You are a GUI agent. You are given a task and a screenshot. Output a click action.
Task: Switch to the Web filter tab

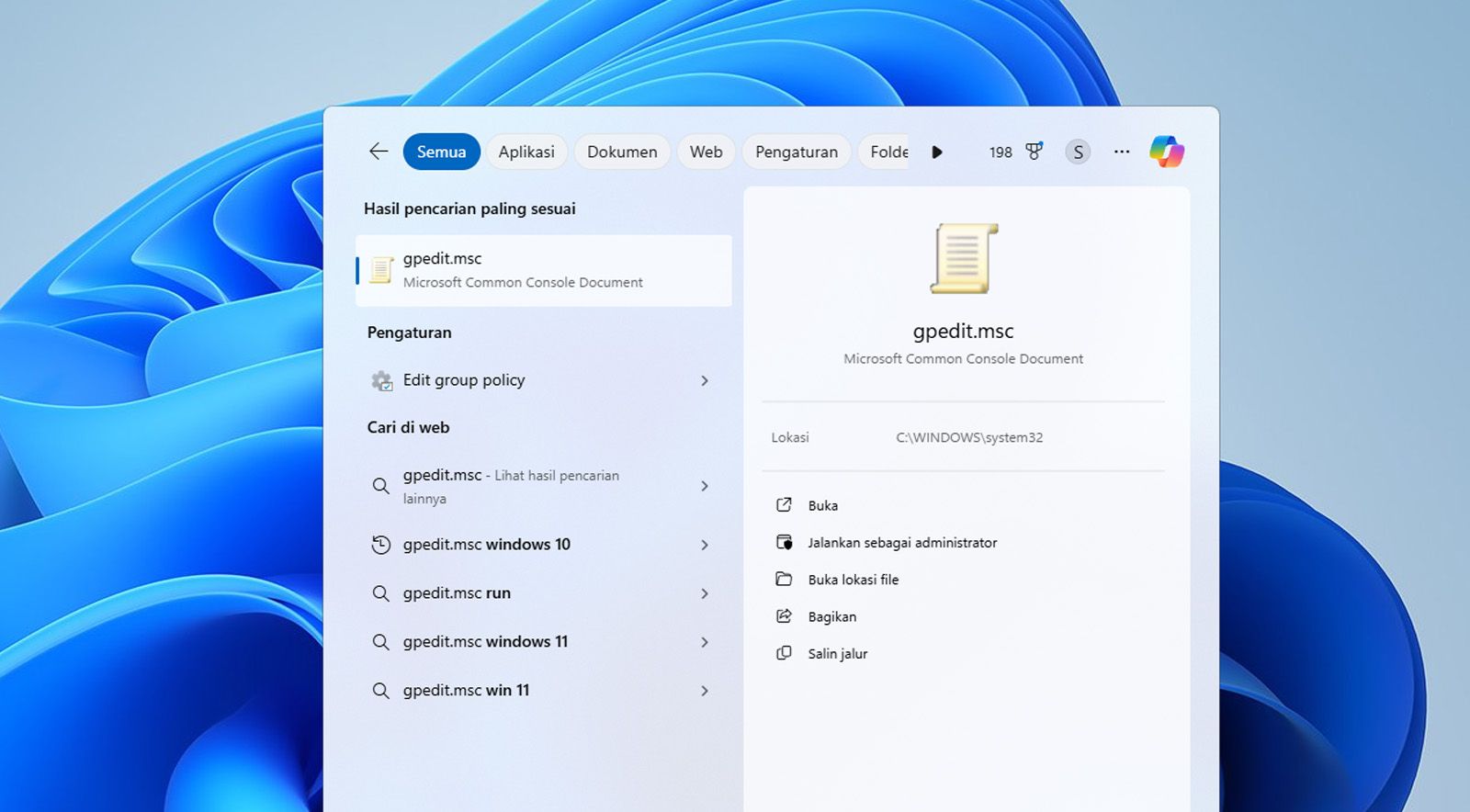pyautogui.click(x=707, y=152)
